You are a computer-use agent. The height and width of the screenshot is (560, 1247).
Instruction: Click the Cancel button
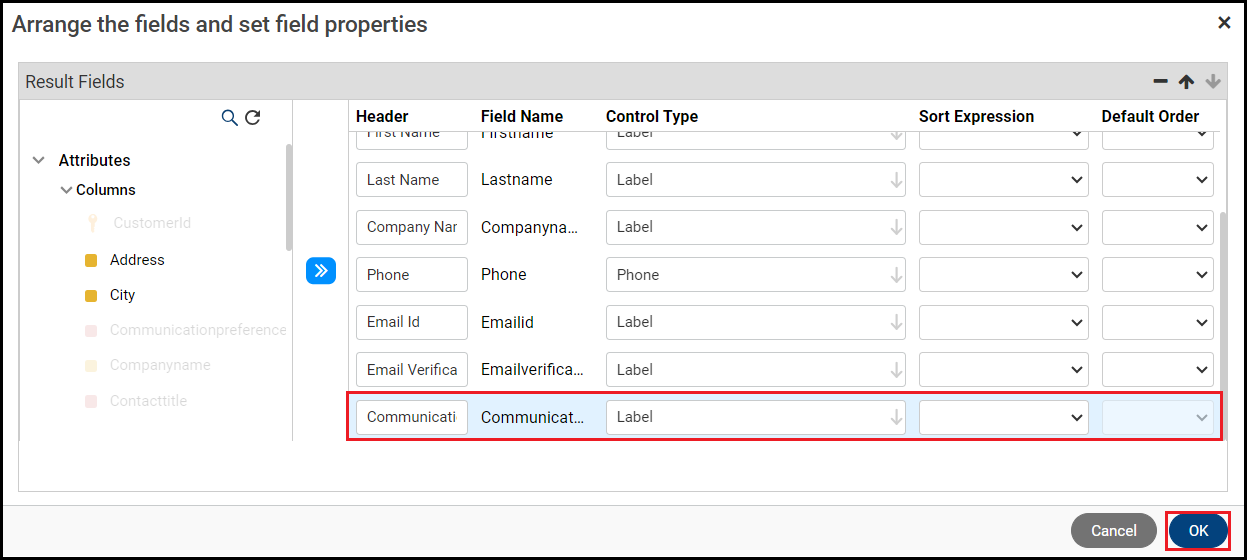(x=1113, y=531)
